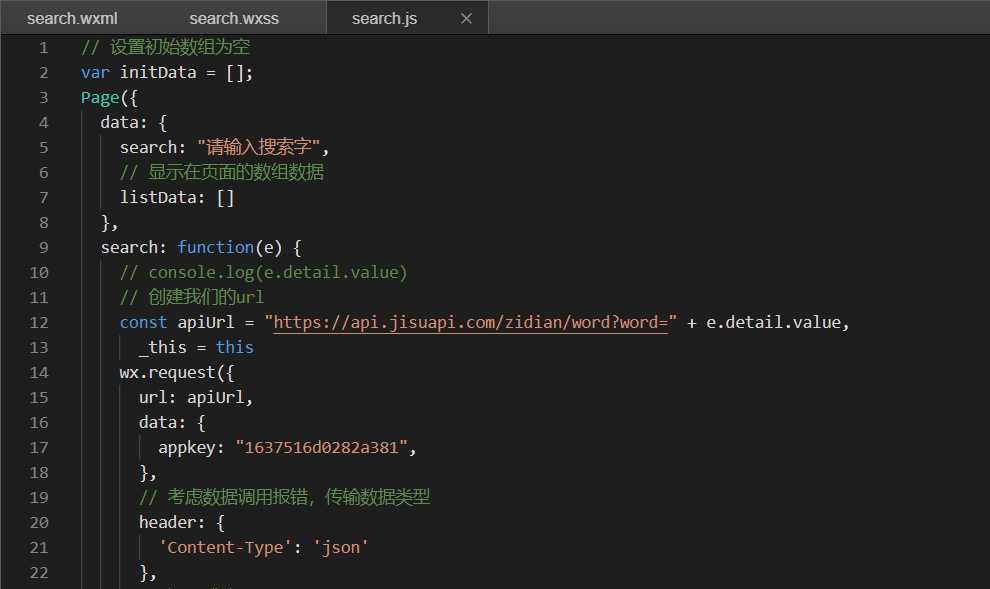Click the comment 显示在页面的数组数据
Image resolution: width=990 pixels, height=589 pixels.
(x=222, y=172)
